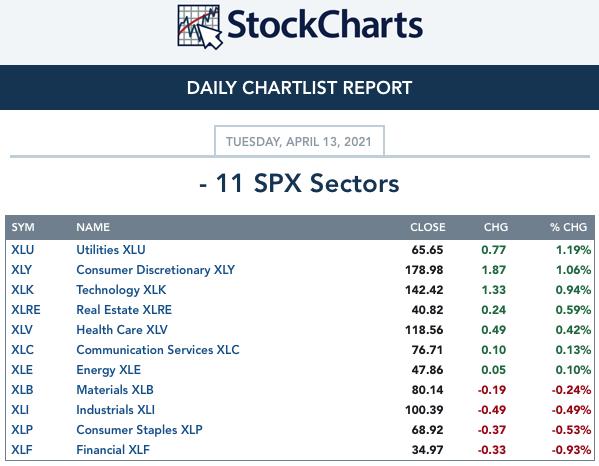This screenshot has width=599, height=466.
Task: Select the XLE ticker symbol
Action: (x=22, y=370)
